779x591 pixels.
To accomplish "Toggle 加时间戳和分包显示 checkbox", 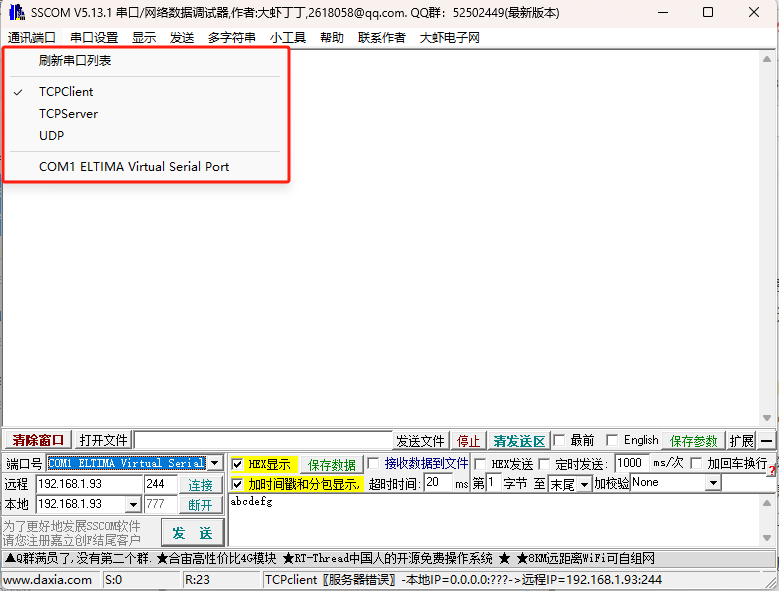I will (237, 484).
